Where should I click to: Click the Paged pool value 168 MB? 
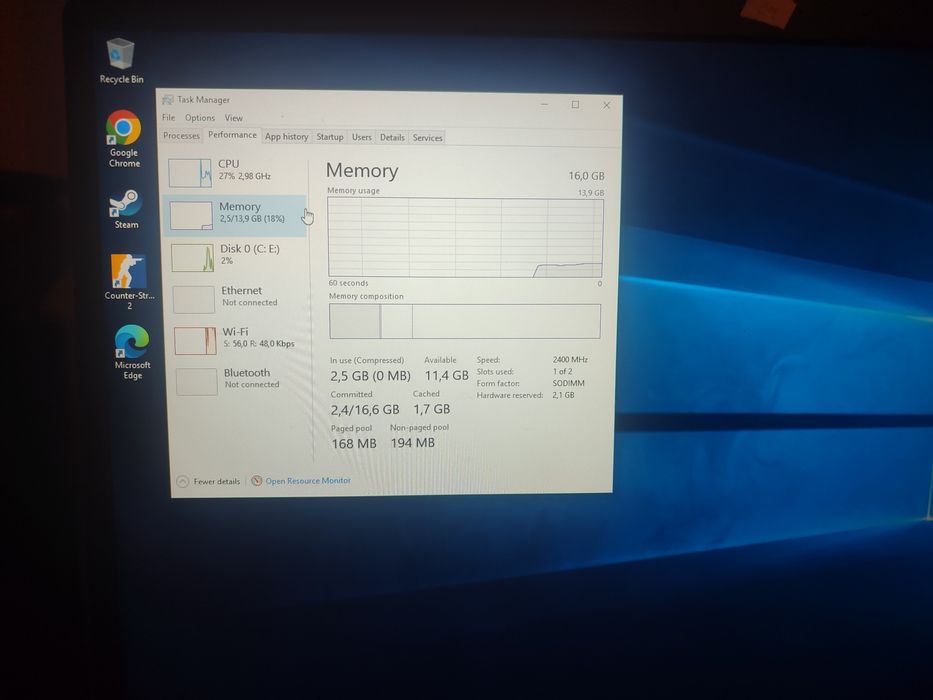354,443
